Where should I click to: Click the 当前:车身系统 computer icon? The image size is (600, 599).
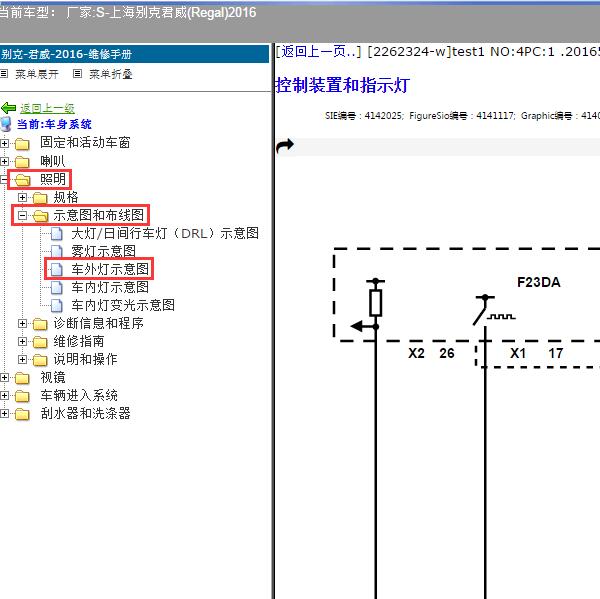pos(7,125)
